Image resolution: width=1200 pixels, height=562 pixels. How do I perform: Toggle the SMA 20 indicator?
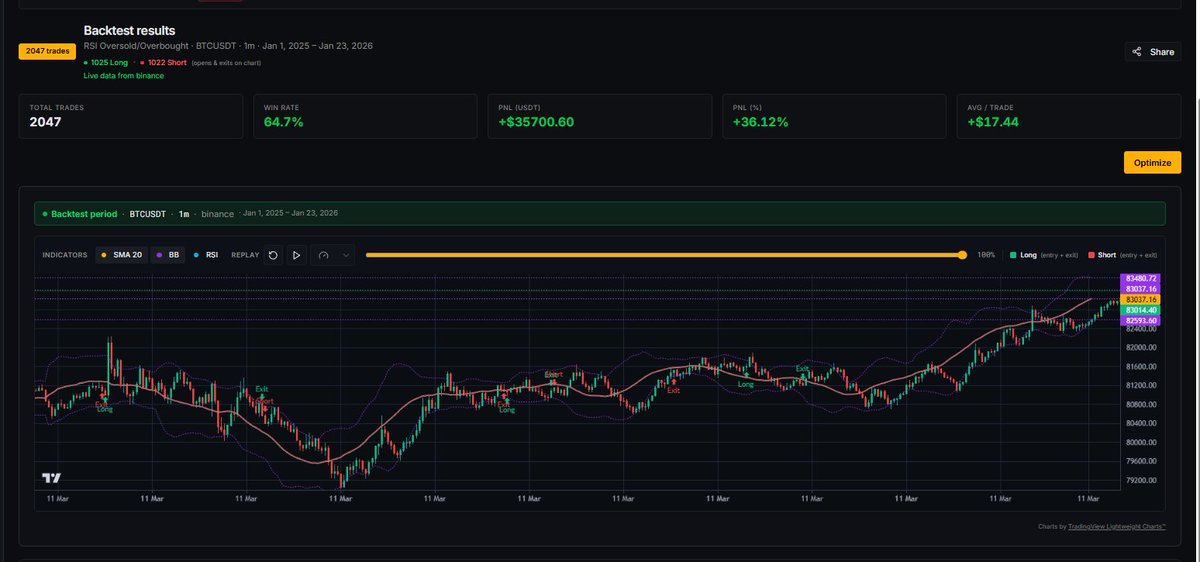click(x=120, y=255)
